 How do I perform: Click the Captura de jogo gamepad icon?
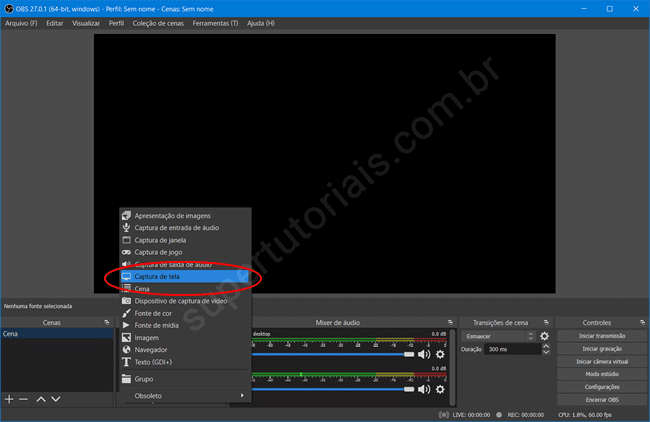[x=126, y=252]
